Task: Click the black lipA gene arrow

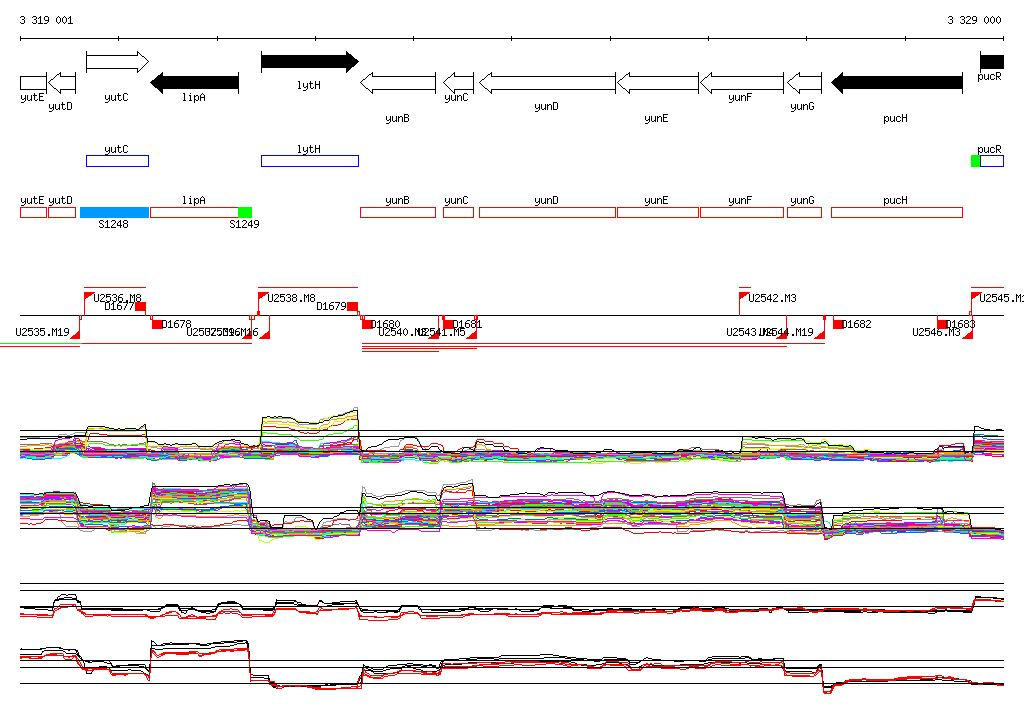Action: pos(194,82)
